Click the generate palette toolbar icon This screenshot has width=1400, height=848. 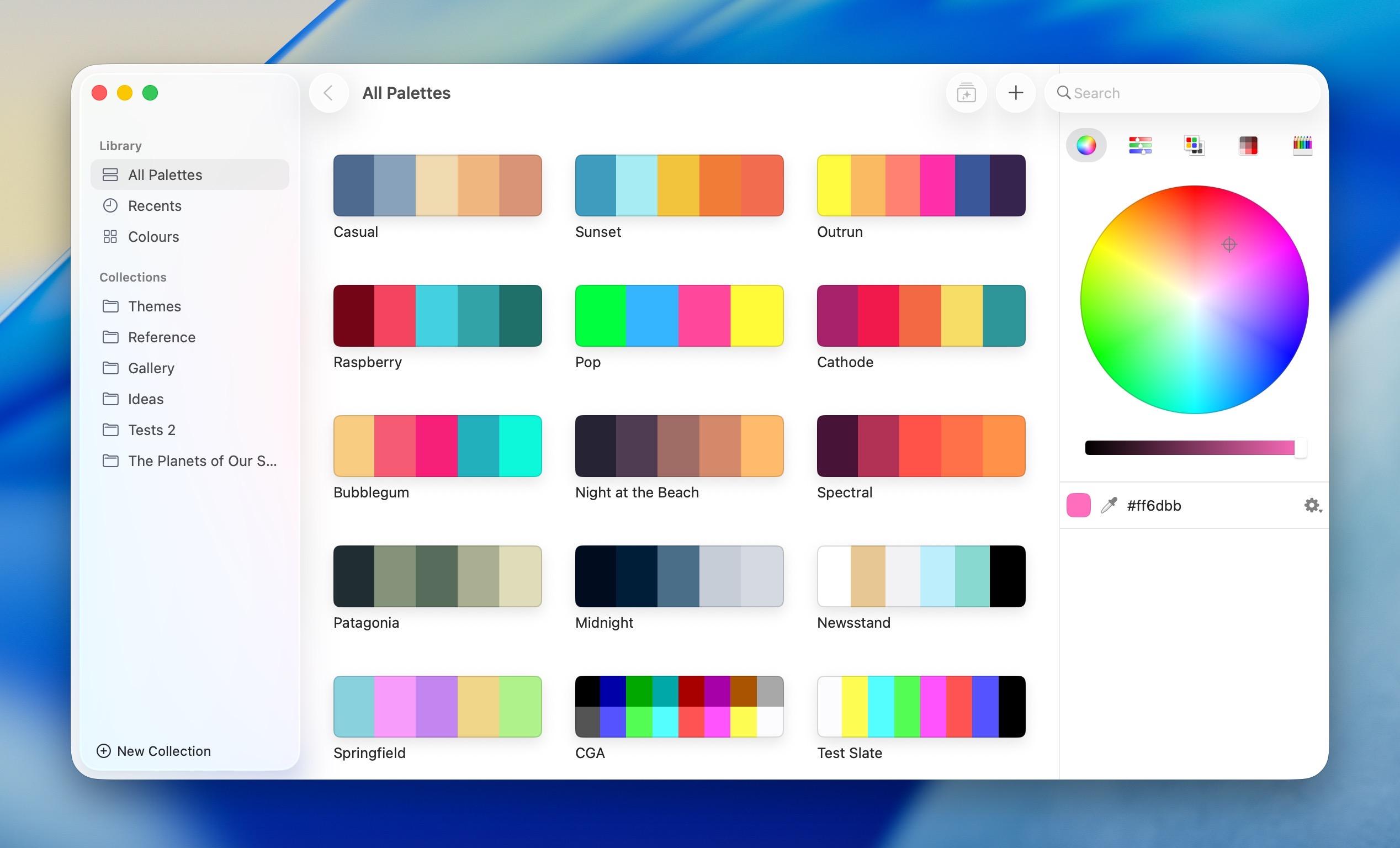click(966, 93)
